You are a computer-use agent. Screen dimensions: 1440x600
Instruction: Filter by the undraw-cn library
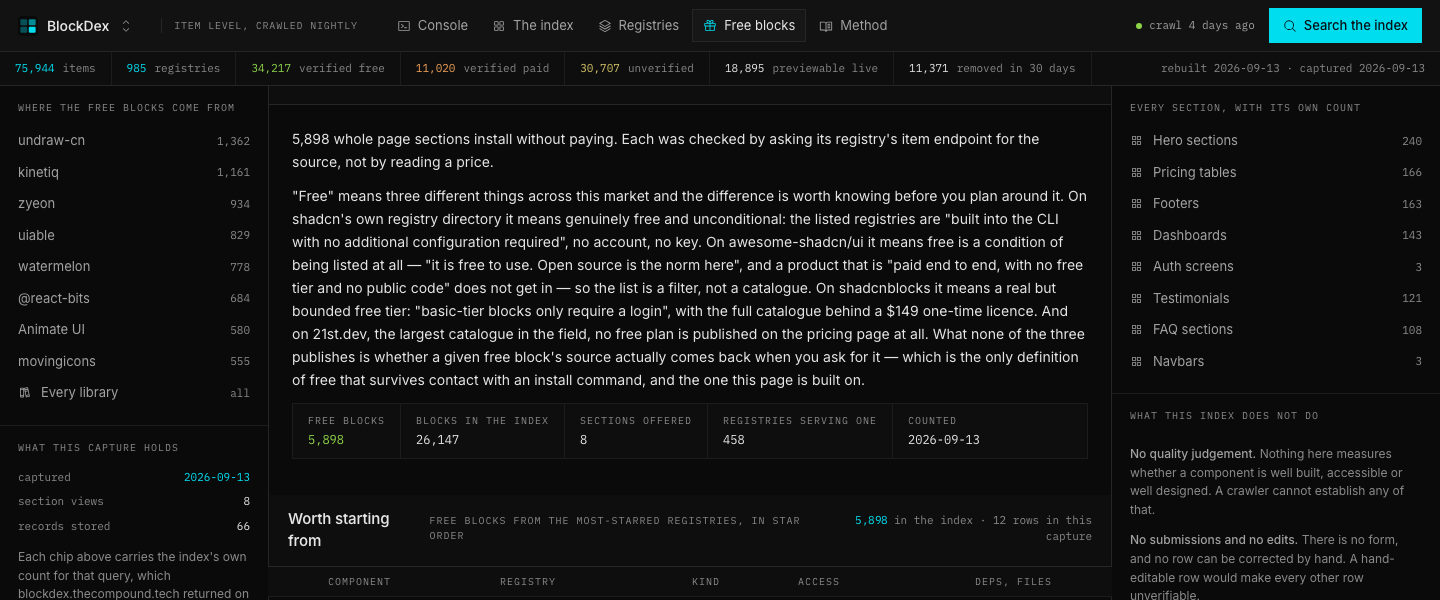(x=134, y=141)
